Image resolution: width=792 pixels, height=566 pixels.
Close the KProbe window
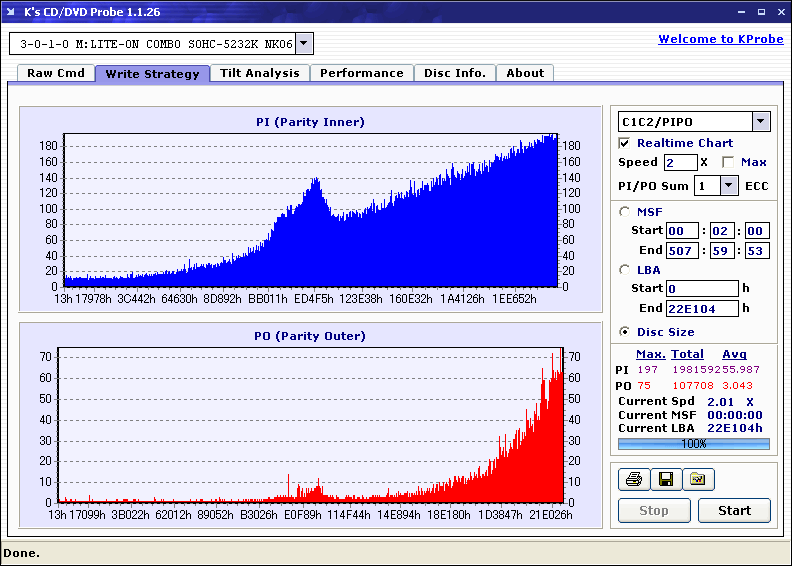point(781,12)
